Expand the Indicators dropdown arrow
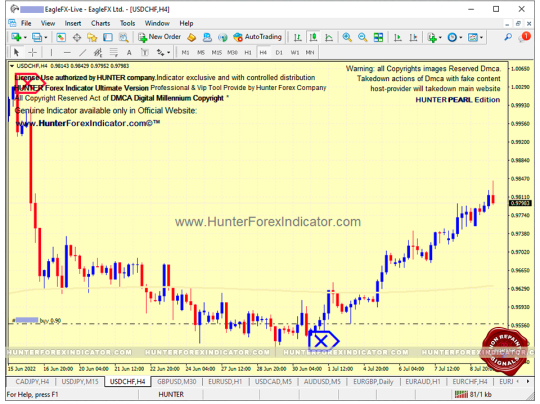 (440, 38)
